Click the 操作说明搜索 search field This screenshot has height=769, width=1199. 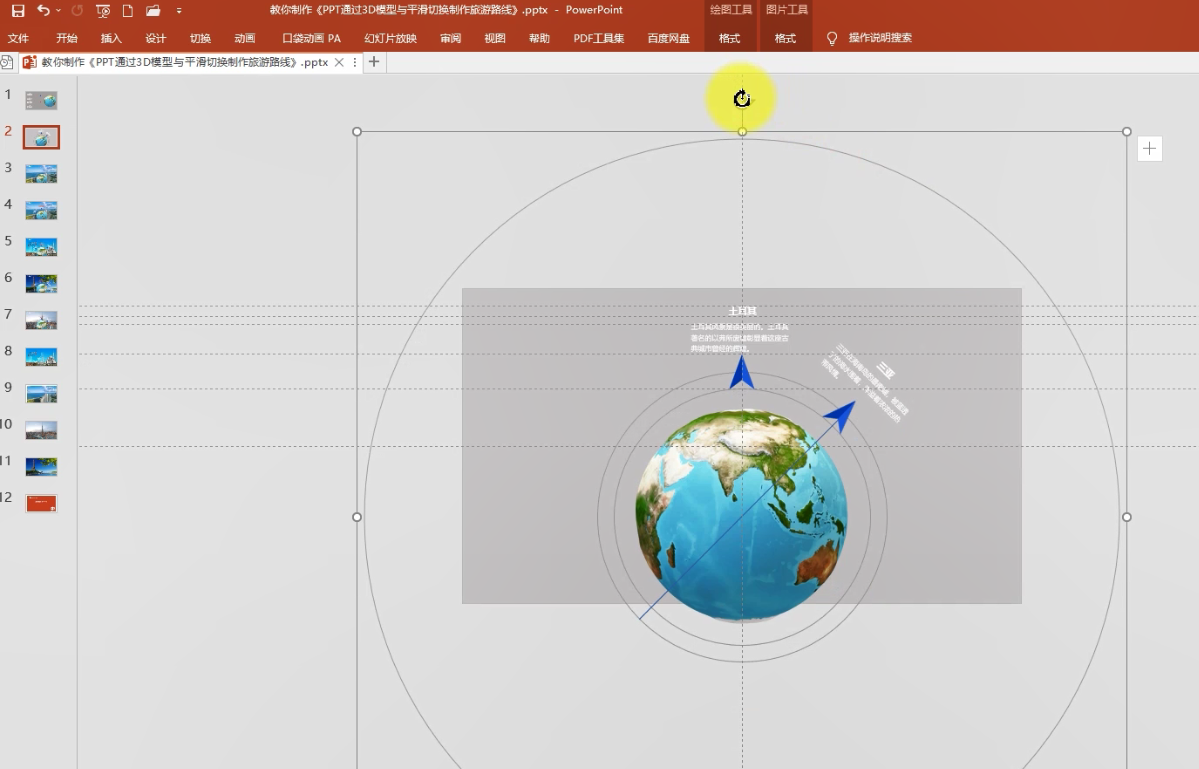tap(880, 37)
